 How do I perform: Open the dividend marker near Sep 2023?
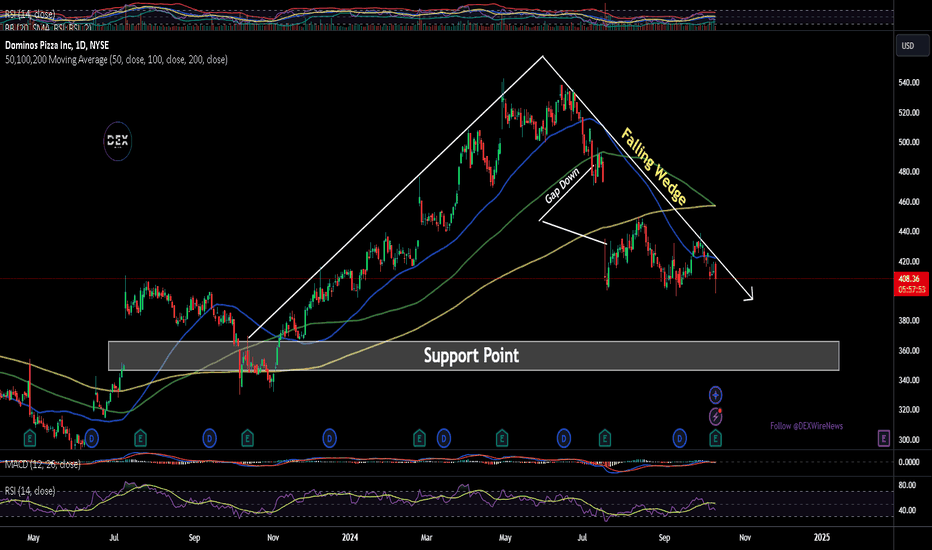coord(209,439)
